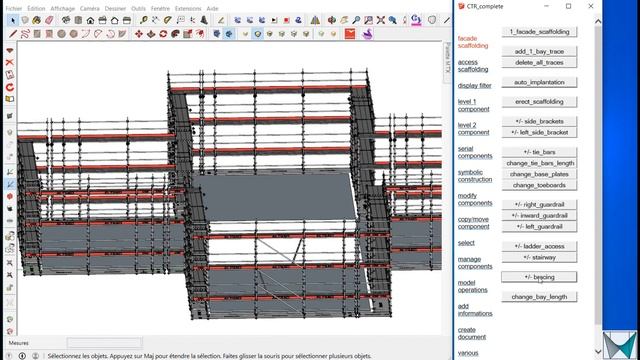Pick the Scale tool
Viewport: 640px width, 360px height.
[188, 34]
